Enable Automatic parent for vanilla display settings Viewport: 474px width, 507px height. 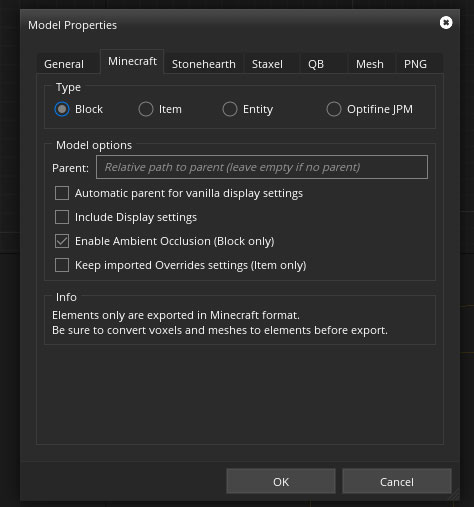(62, 193)
